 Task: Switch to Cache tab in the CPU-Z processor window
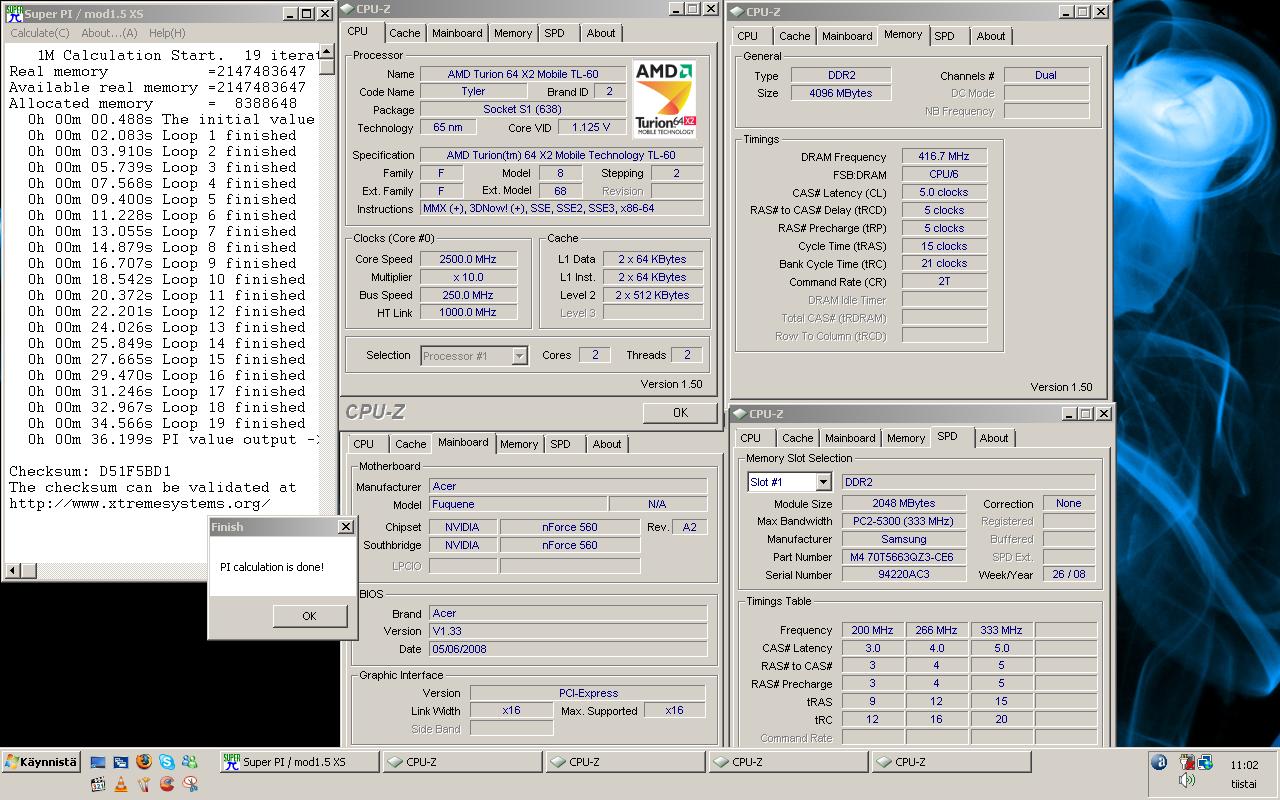[x=405, y=33]
